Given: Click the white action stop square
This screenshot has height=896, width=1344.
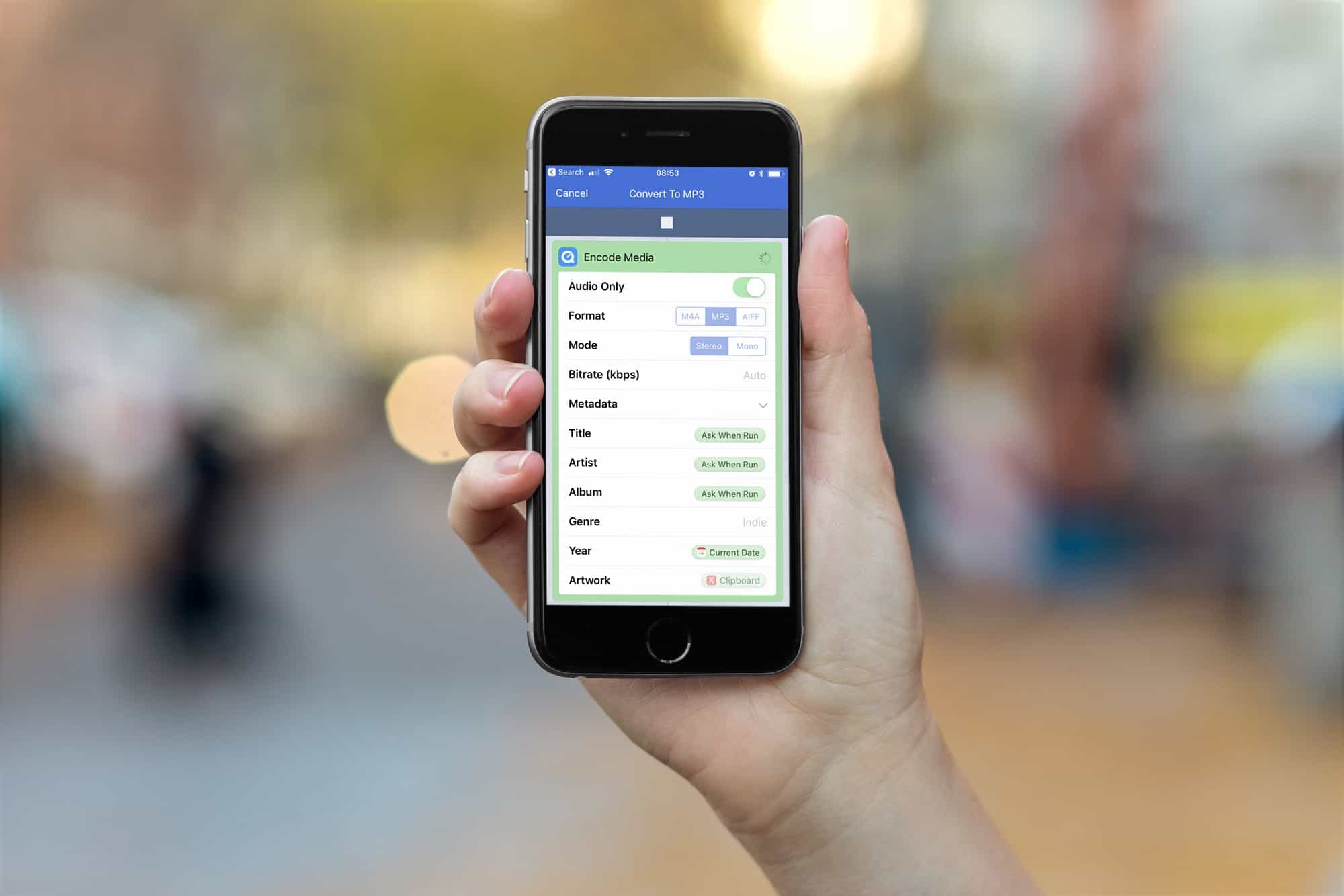Looking at the screenshot, I should point(668,222).
